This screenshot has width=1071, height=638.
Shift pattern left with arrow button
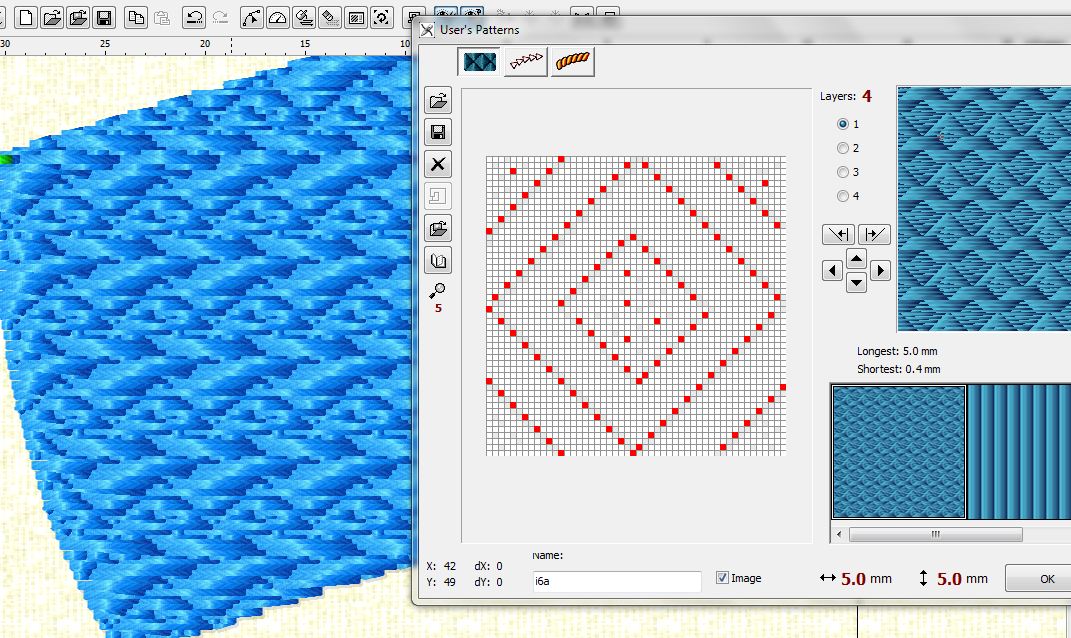click(x=832, y=271)
